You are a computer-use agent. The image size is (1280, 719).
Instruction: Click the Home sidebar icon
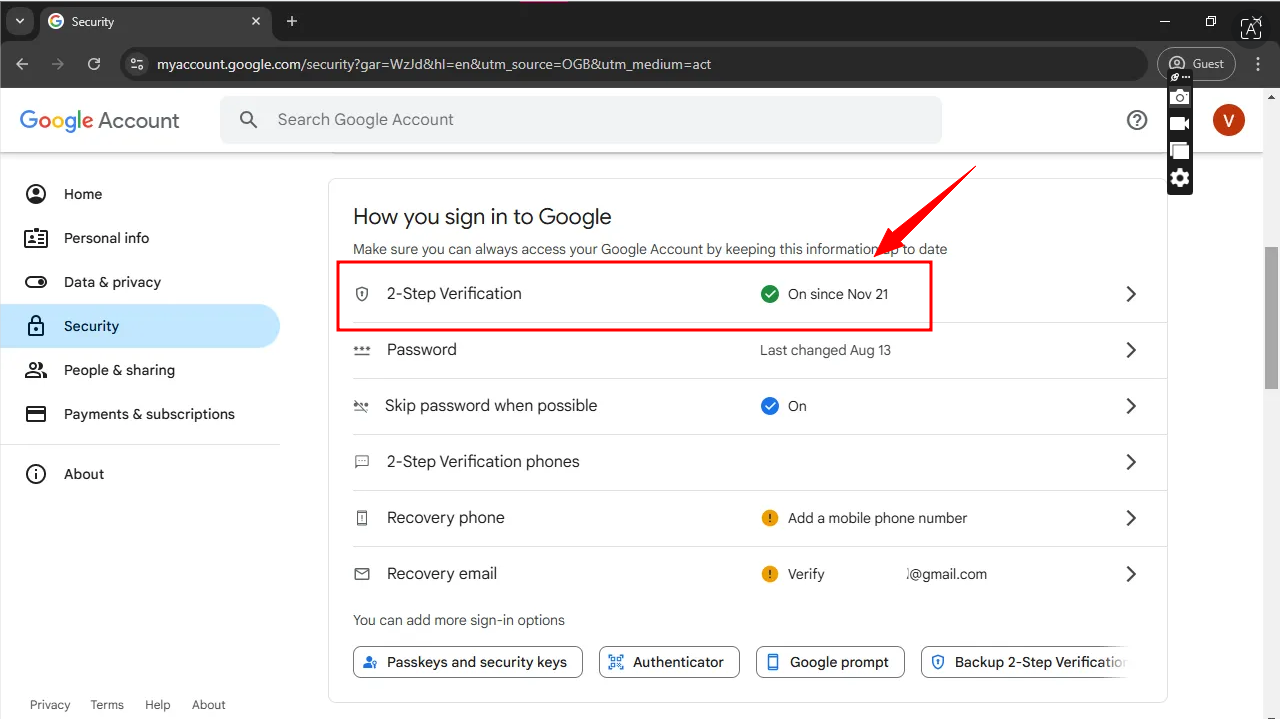[36, 194]
